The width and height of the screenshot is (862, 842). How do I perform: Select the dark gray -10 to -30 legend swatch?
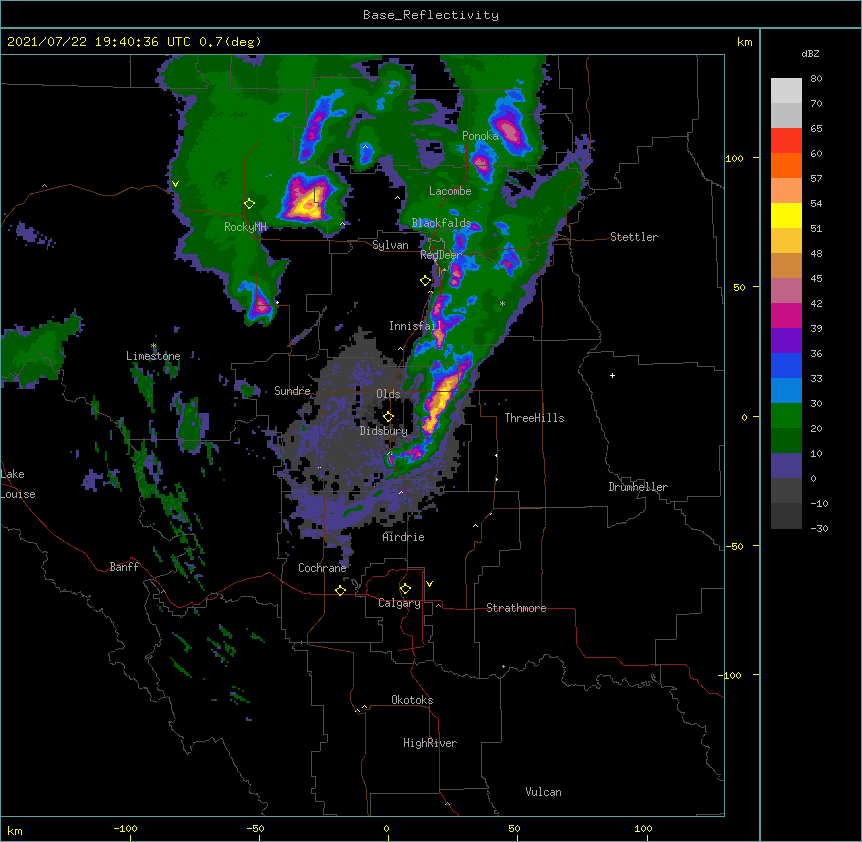pos(786,516)
